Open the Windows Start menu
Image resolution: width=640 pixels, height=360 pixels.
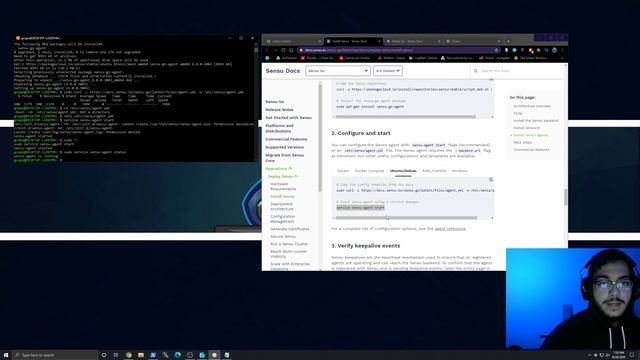tap(6, 355)
